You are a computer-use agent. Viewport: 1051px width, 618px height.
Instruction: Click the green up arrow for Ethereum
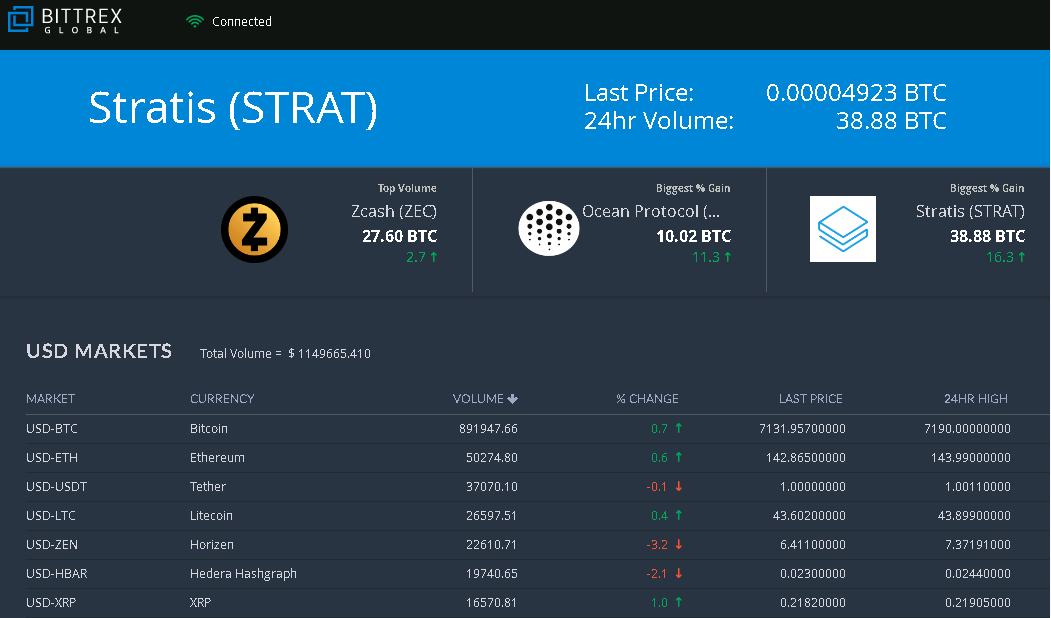[x=678, y=457]
